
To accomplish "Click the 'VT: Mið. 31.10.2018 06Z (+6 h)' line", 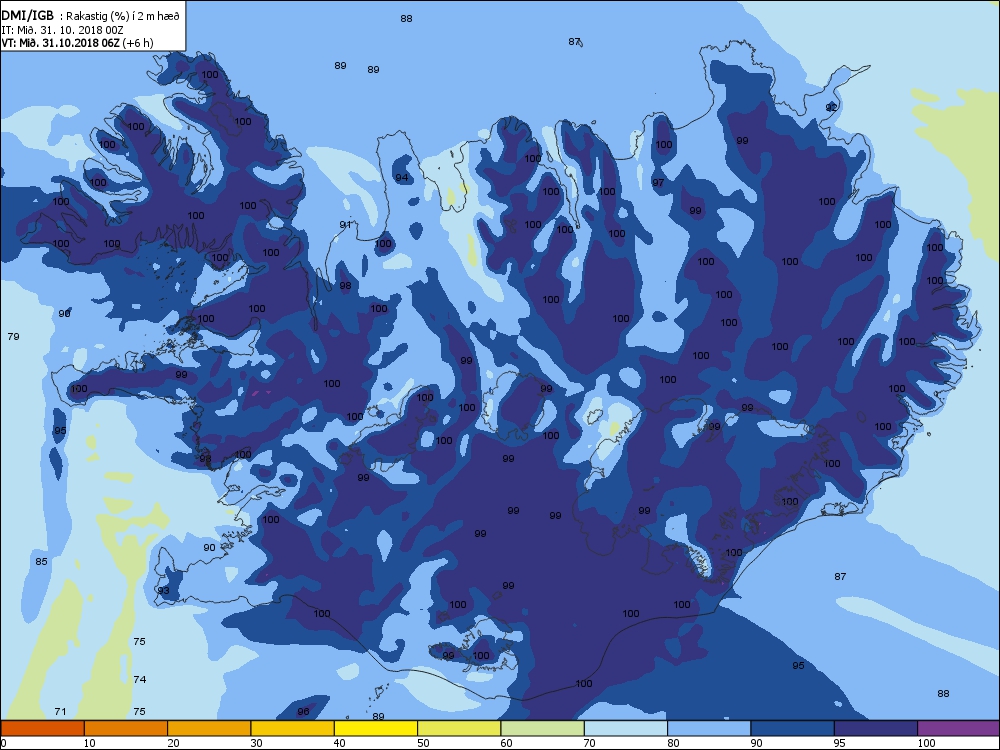I will 77,43.
